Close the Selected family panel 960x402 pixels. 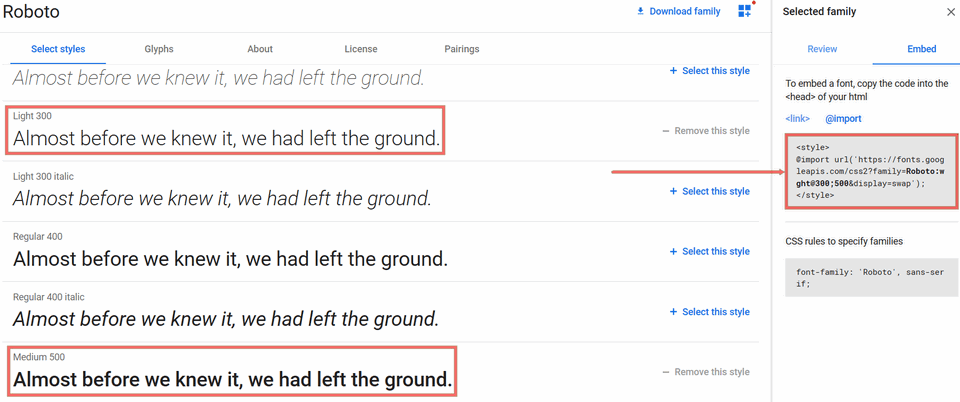pos(950,12)
